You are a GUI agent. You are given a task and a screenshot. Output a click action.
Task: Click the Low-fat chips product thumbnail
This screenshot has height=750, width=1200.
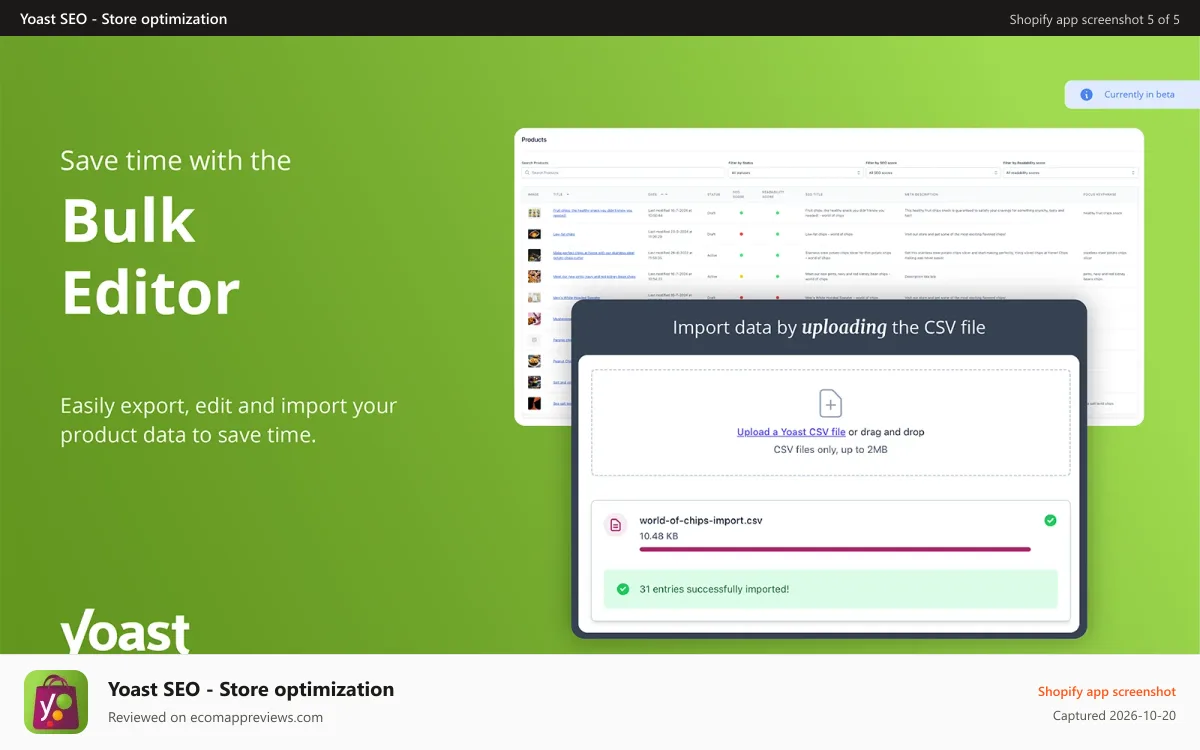point(534,234)
